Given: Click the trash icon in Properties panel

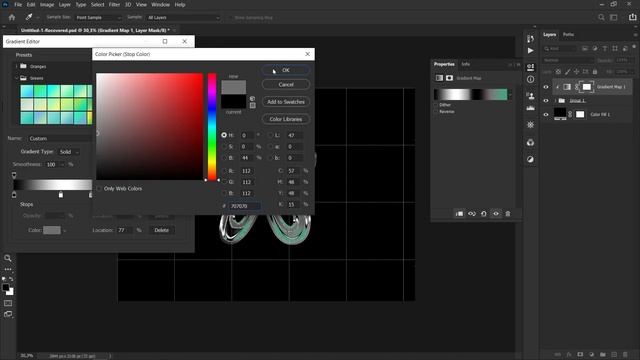Looking at the screenshot, I should [x=508, y=213].
